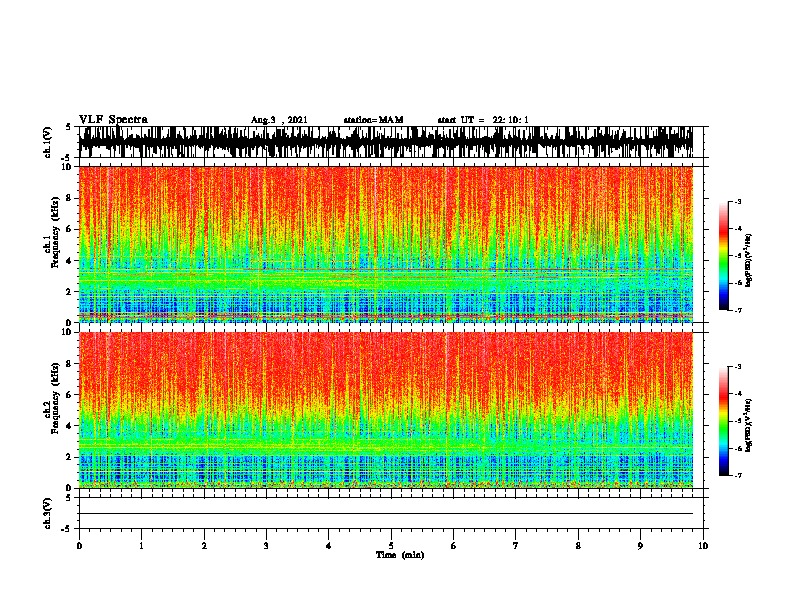This screenshot has height=612, width=792.
Task: Click time axis tick label "6"
Action: pos(454,546)
